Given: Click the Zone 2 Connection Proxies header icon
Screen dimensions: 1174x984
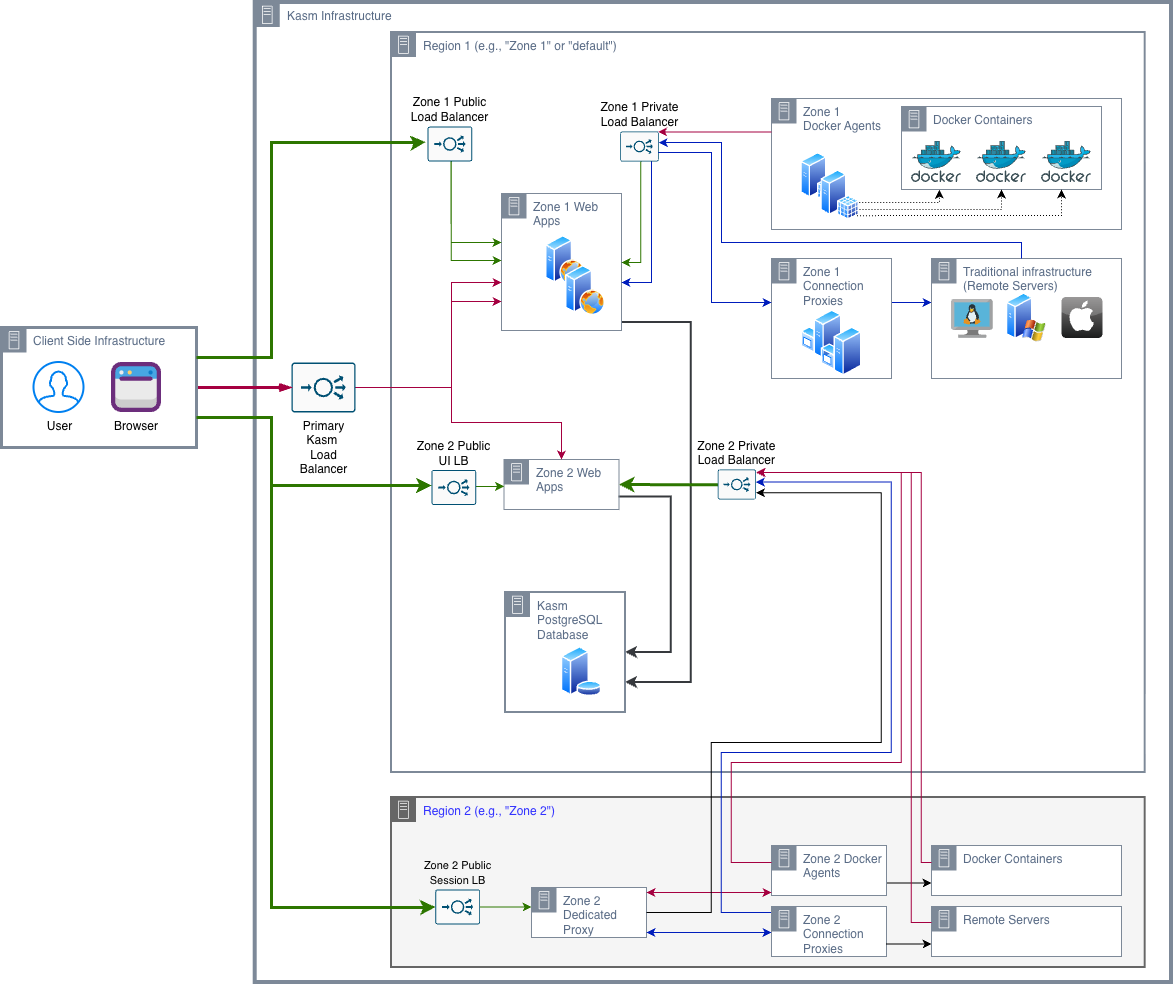Looking at the screenshot, I should click(784, 919).
